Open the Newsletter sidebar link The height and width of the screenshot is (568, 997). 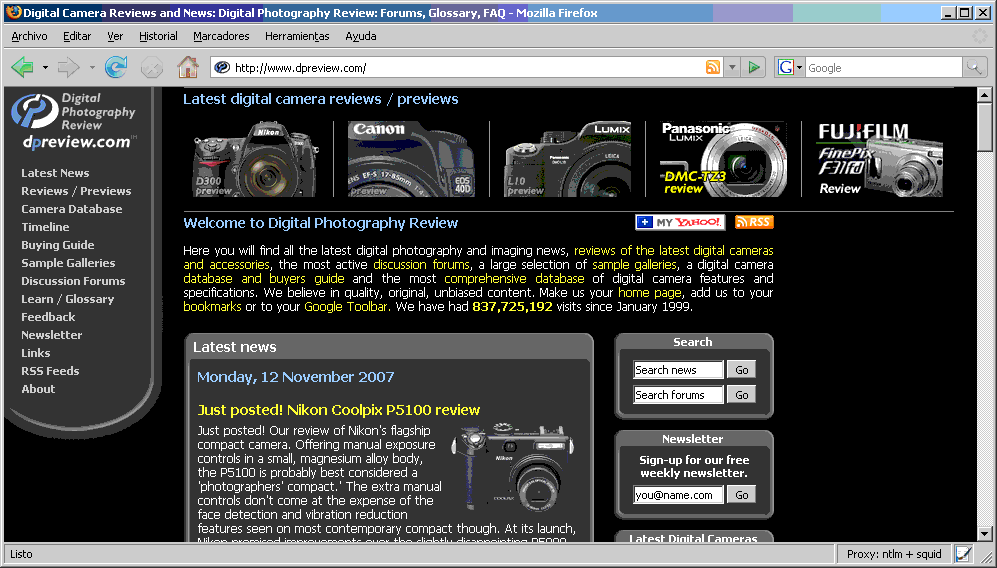point(52,335)
